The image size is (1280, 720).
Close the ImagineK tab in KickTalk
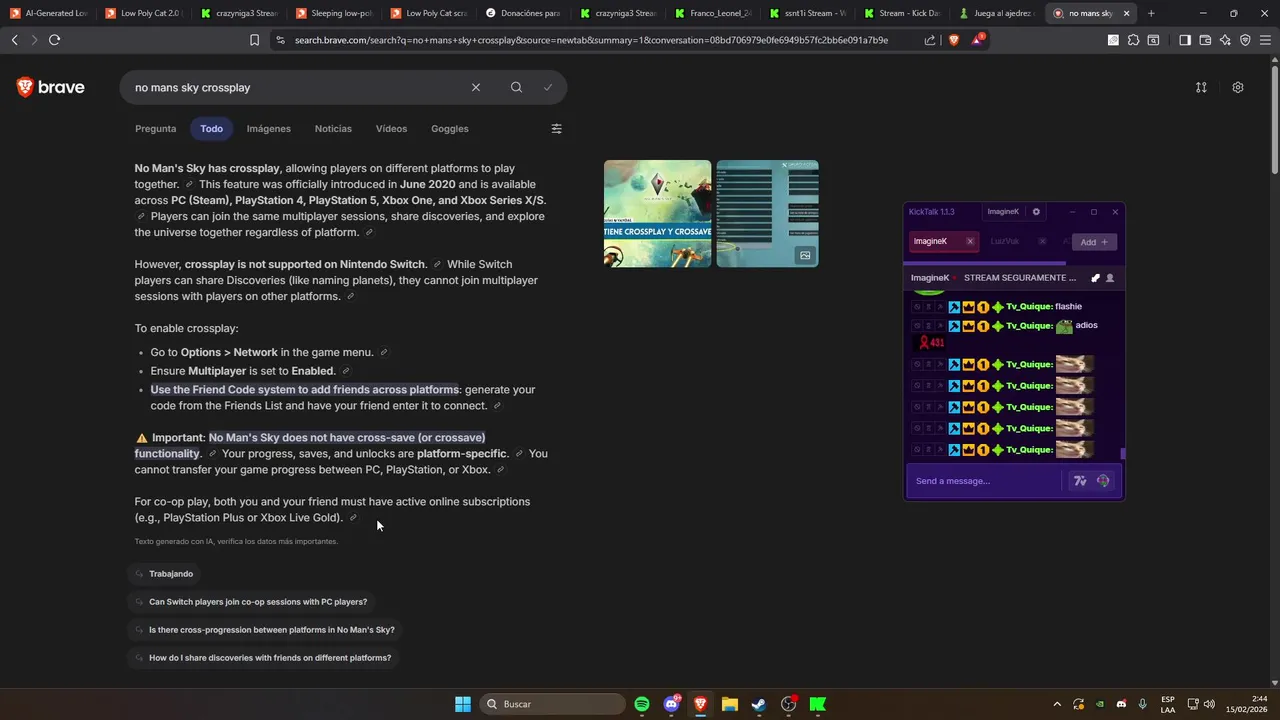970,241
